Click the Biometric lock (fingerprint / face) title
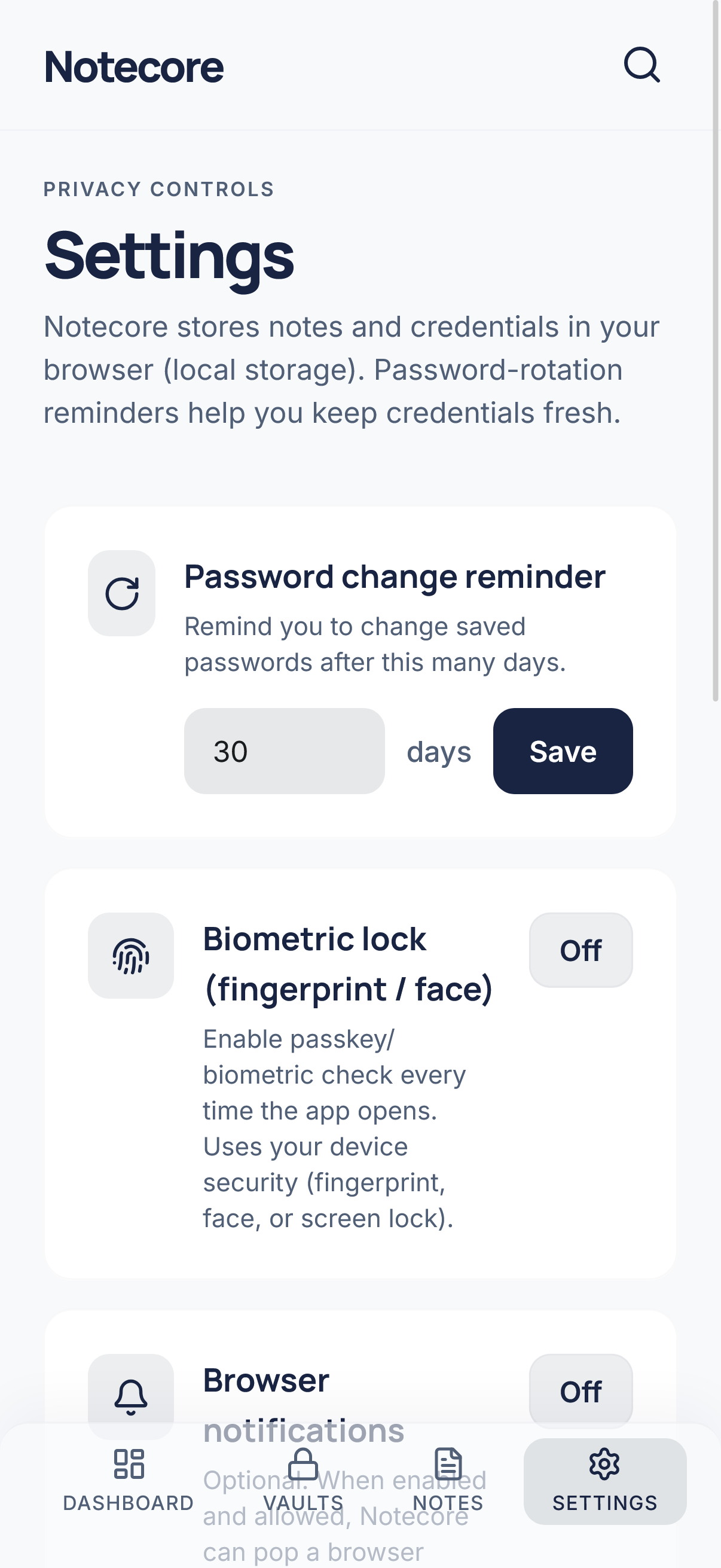721x1568 pixels. click(x=347, y=963)
